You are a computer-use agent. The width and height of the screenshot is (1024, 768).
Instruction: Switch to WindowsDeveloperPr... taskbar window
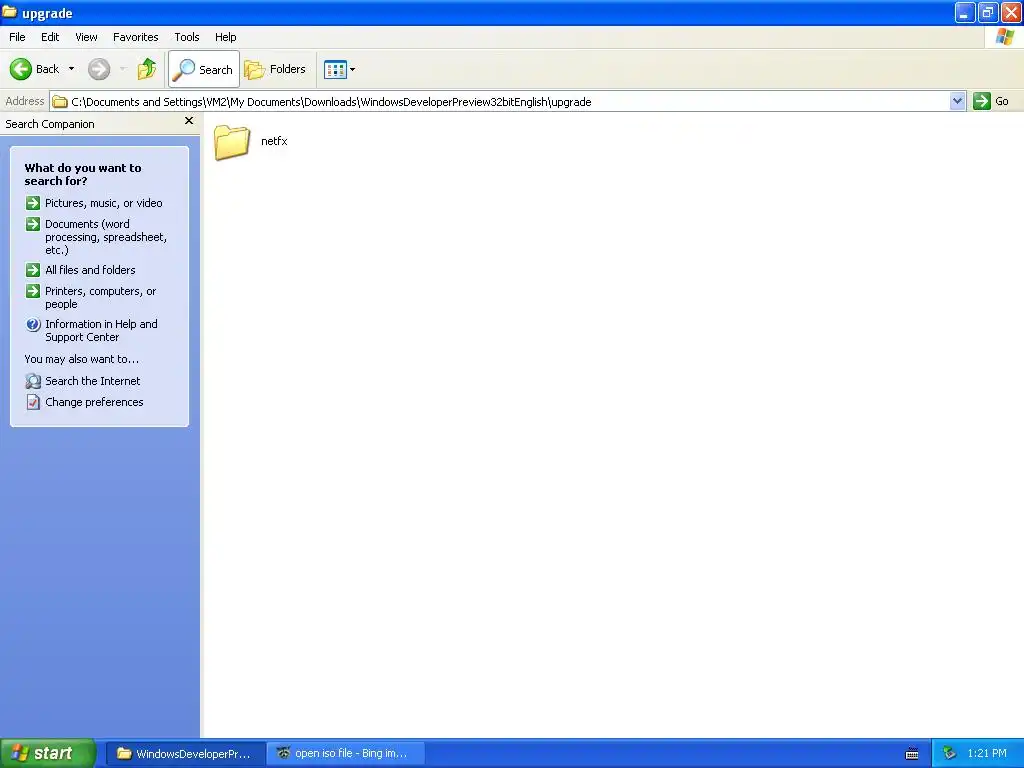coord(185,754)
